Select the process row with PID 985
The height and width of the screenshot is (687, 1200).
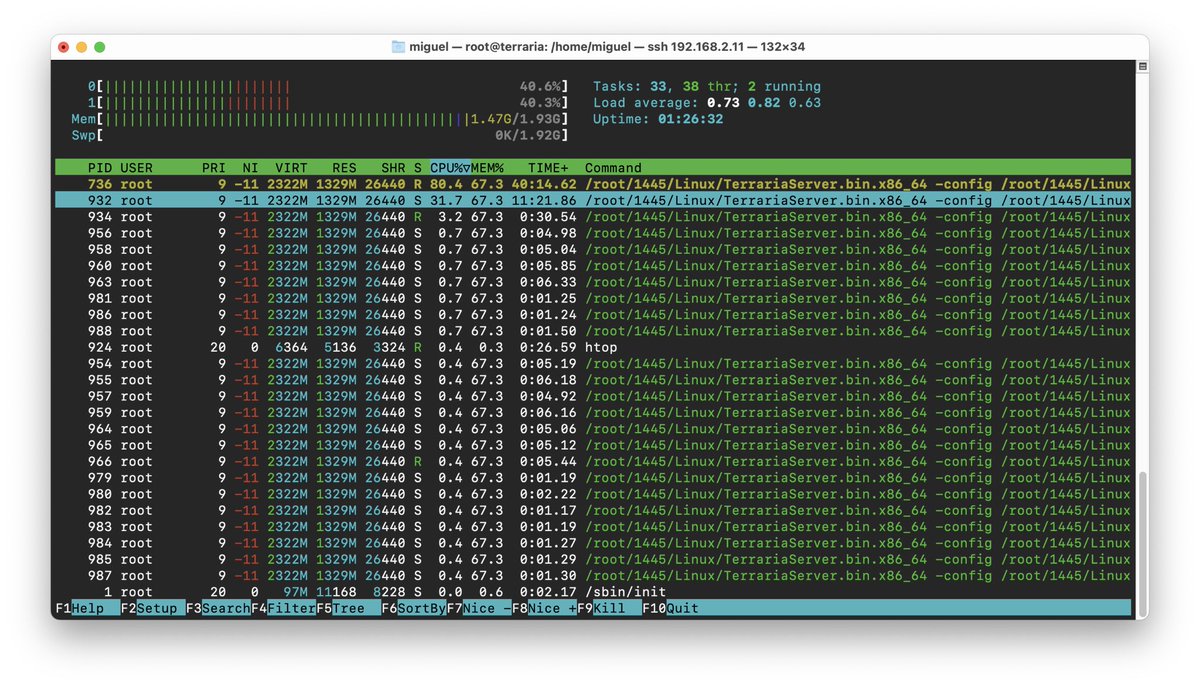point(593,560)
